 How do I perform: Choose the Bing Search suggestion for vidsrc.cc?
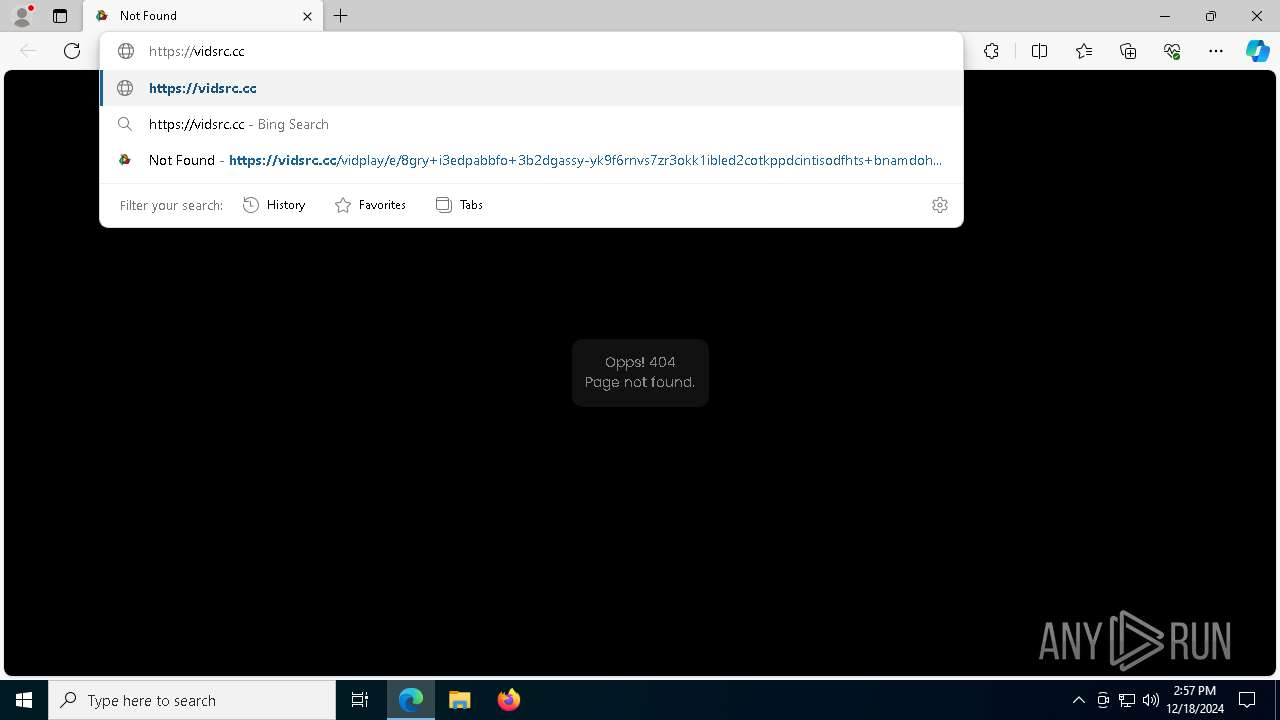(x=531, y=124)
